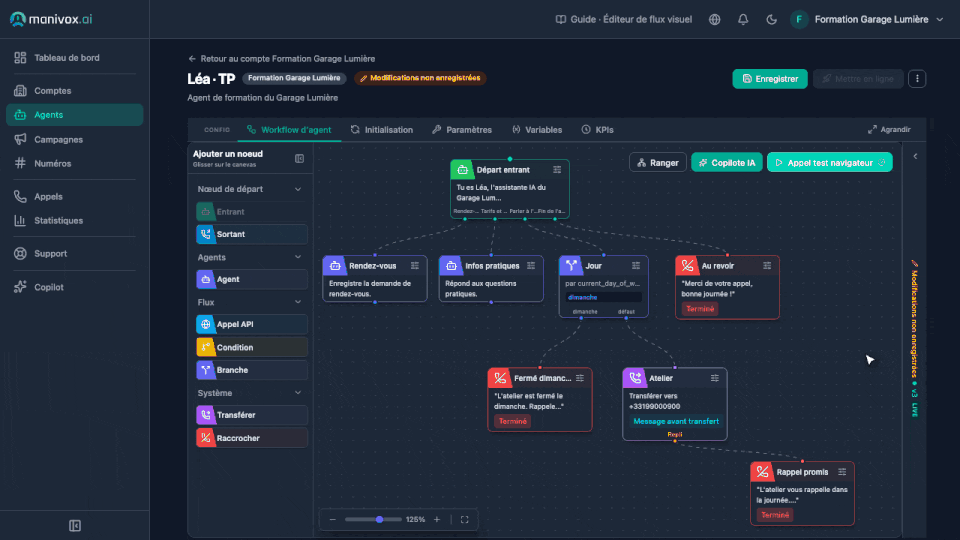Viewport: 960px width, 540px height.
Task: Collapse the left sidebar
Action: (75, 525)
